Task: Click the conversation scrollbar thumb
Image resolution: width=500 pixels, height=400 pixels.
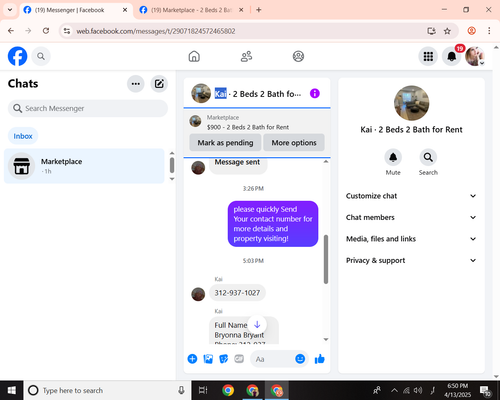Action: (326, 259)
